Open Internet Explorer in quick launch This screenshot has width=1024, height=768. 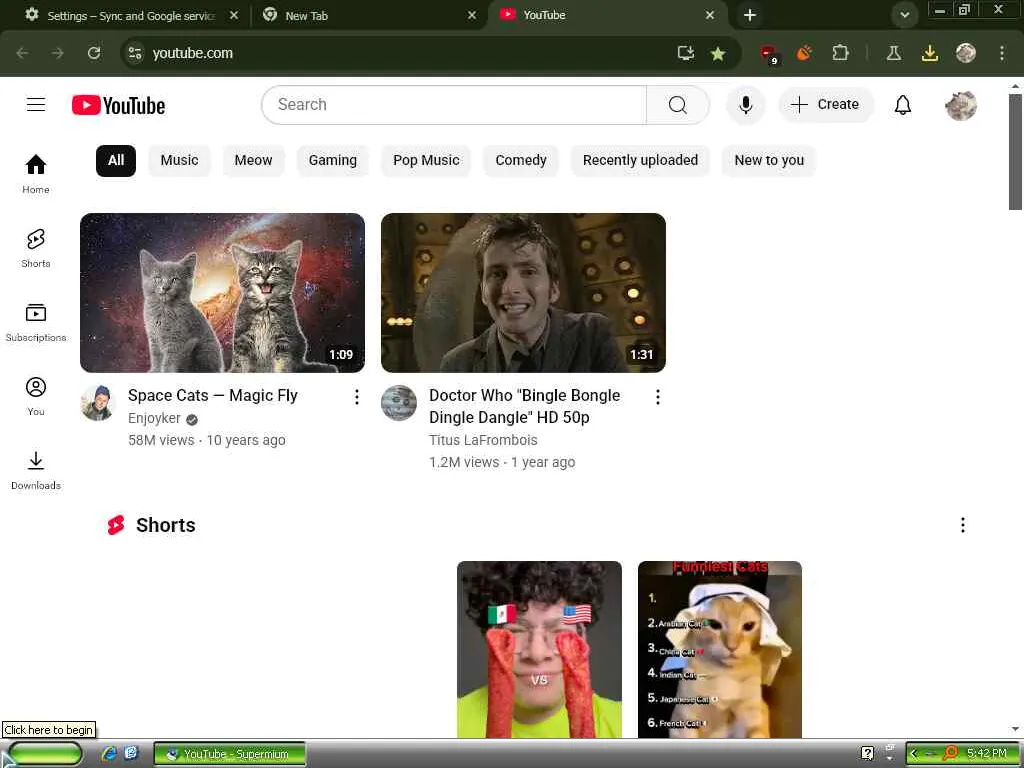pos(109,754)
